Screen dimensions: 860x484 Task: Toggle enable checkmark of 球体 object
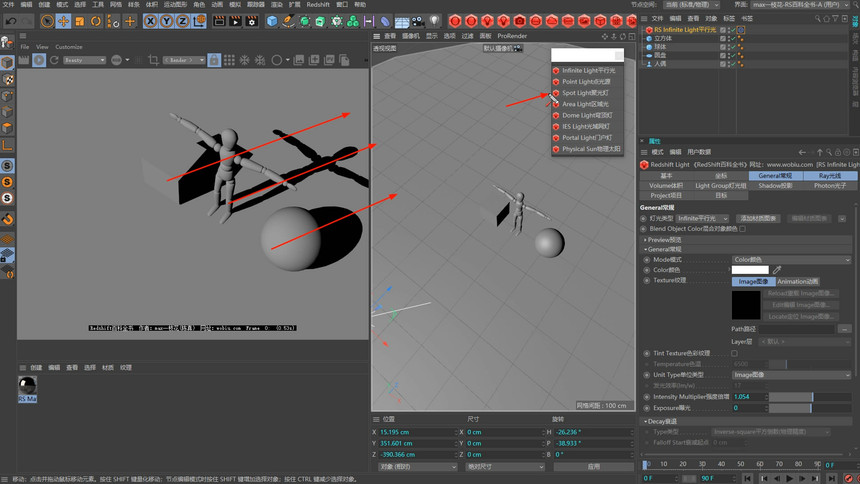[732, 47]
